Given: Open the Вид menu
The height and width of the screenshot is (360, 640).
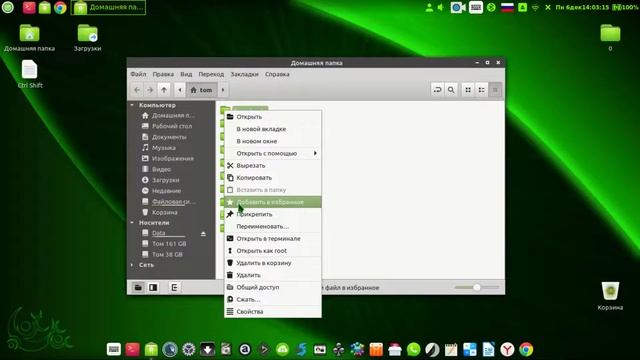Looking at the screenshot, I should (186, 74).
